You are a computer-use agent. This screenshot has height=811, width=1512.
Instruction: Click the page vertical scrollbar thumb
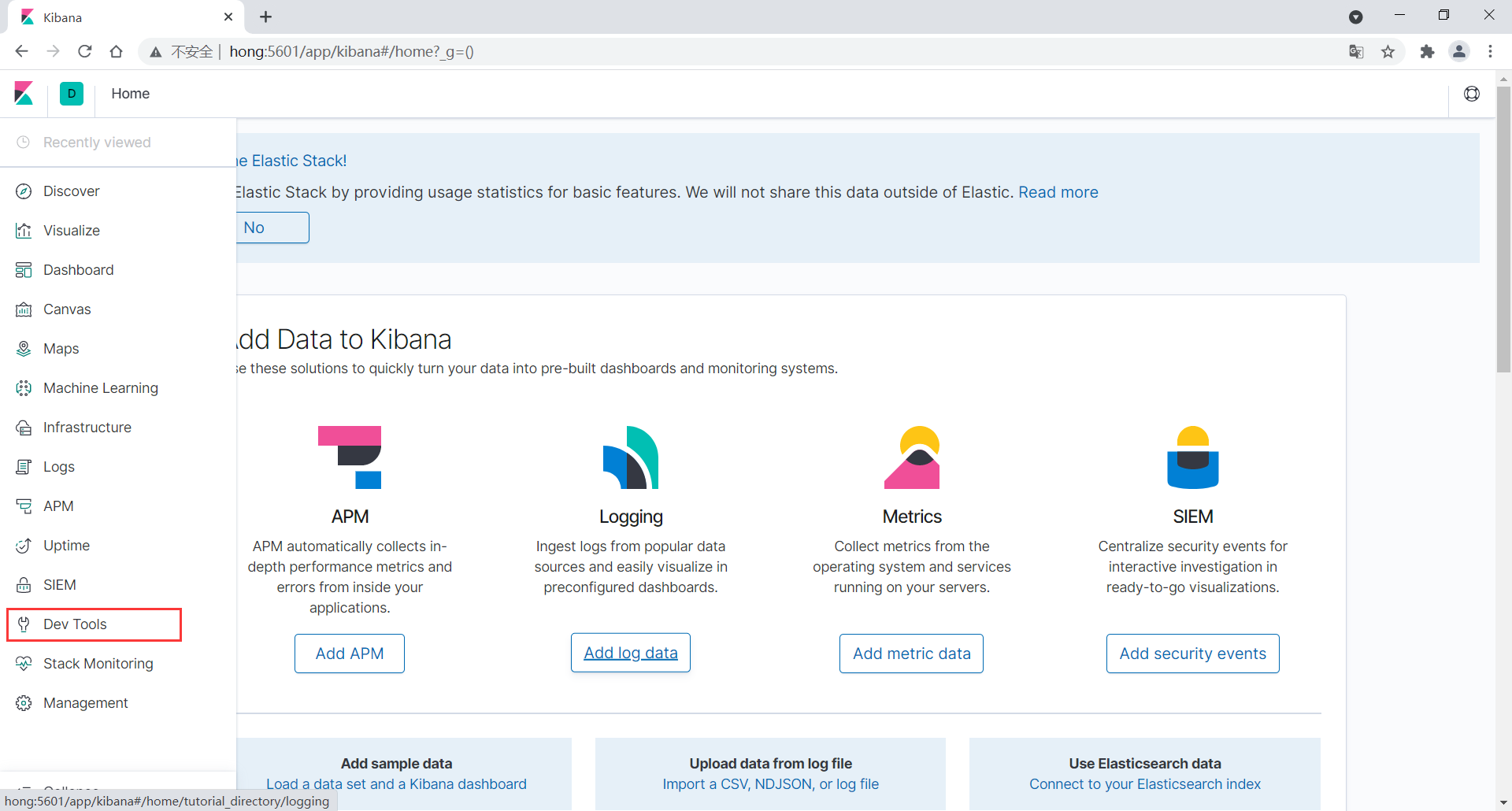coord(1503,228)
